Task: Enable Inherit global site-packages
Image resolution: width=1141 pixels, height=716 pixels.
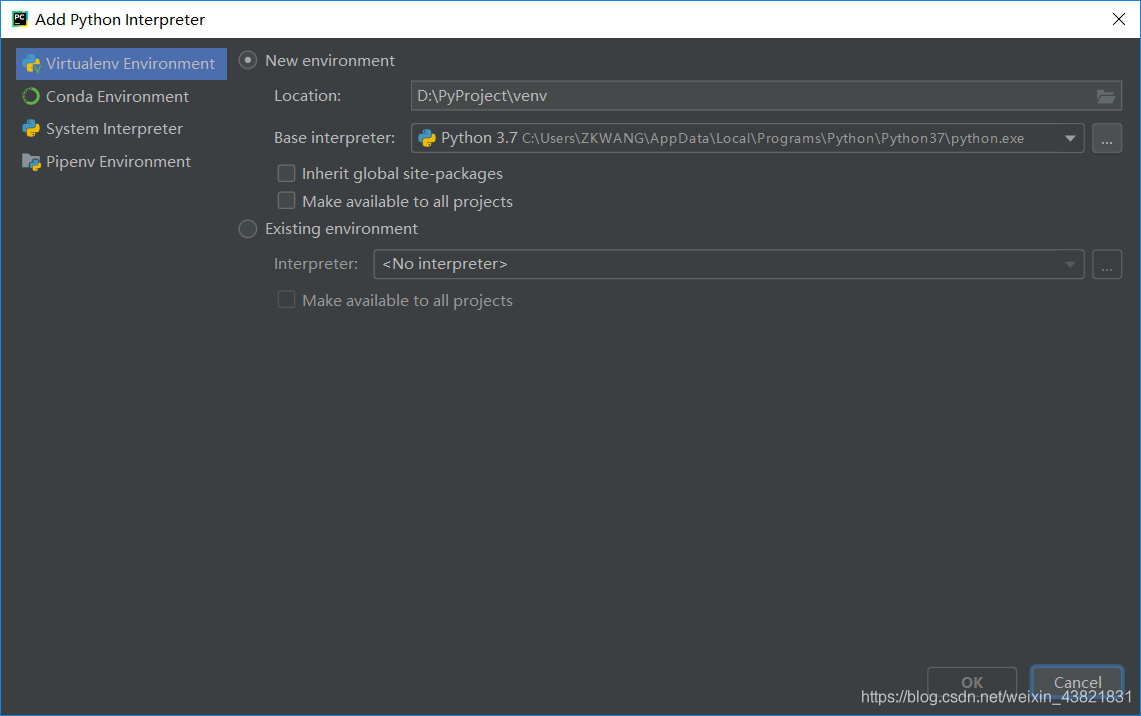Action: coord(287,173)
